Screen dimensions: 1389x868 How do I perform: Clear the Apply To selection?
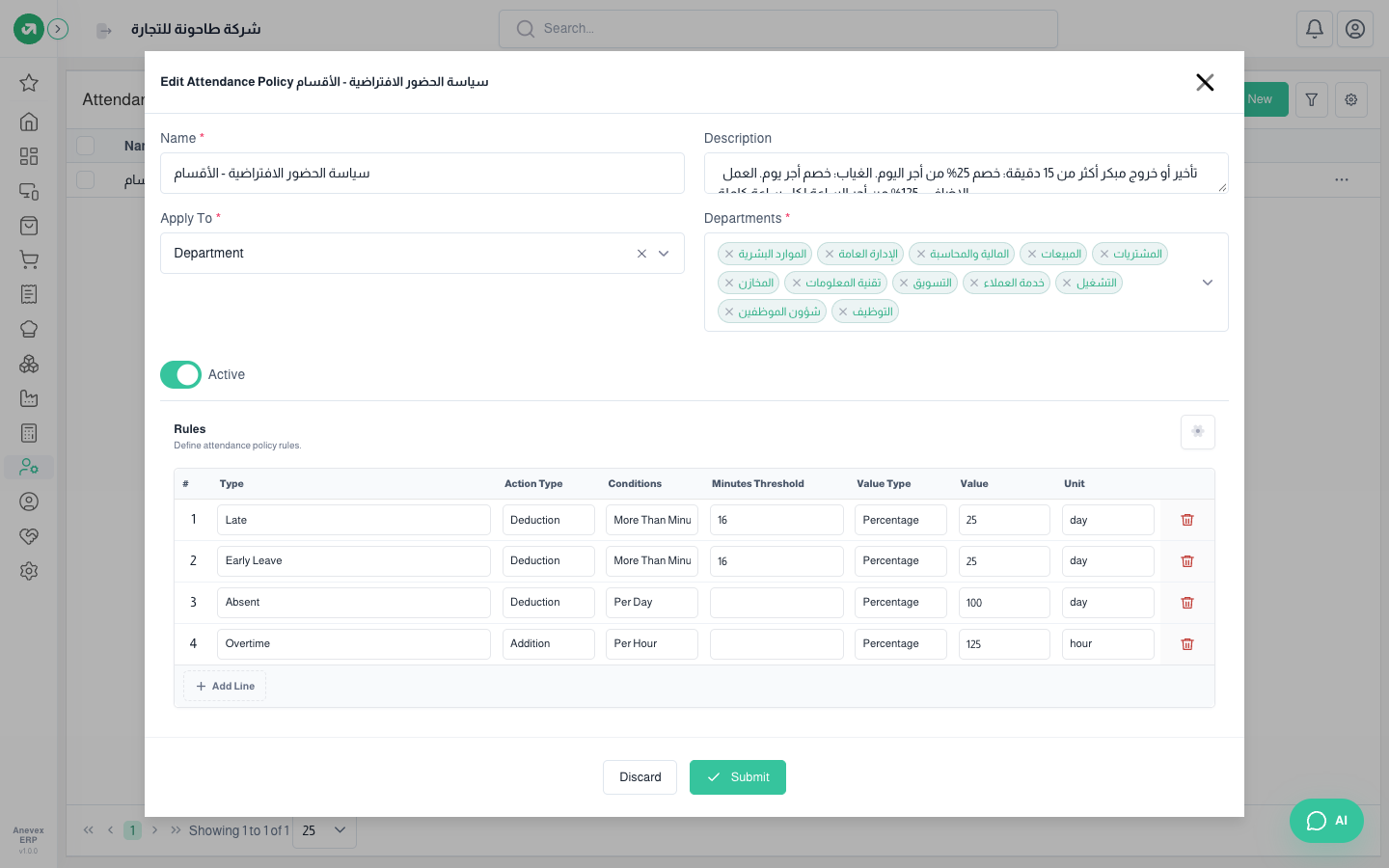point(641,254)
